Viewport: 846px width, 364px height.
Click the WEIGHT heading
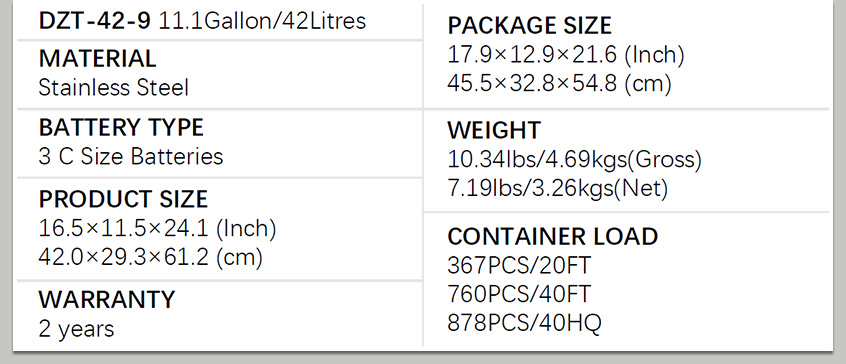(x=494, y=131)
